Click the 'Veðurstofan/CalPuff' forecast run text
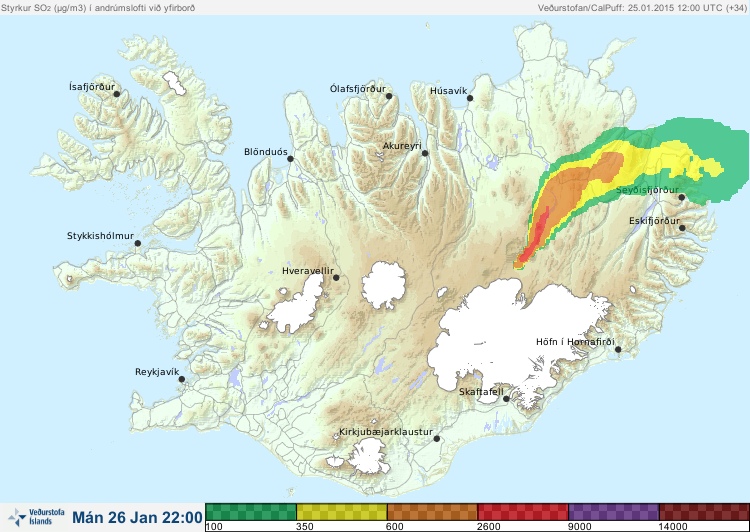 coord(641,8)
